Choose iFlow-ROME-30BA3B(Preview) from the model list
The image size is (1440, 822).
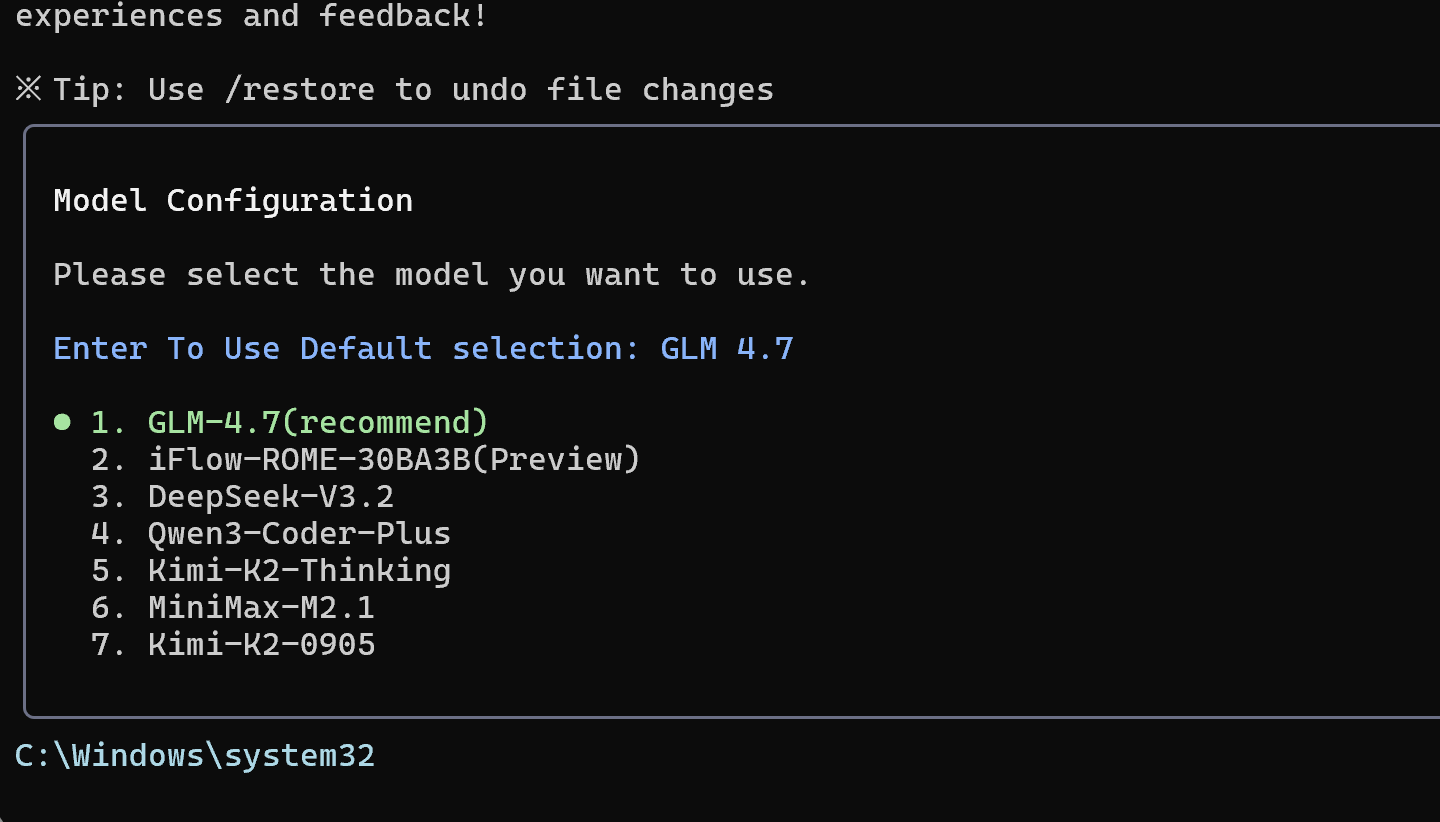click(394, 459)
